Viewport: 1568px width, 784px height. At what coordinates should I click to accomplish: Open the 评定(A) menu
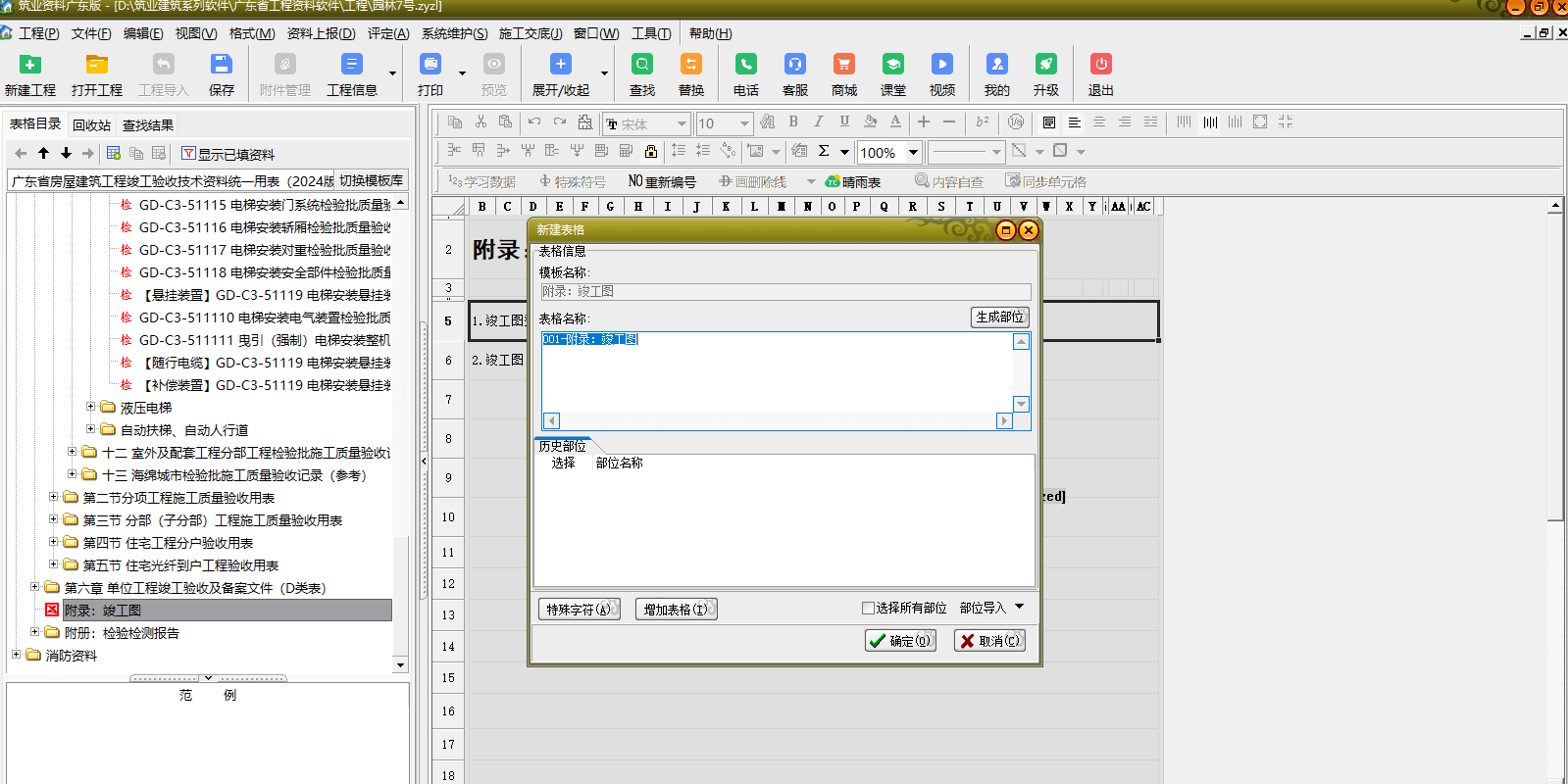pos(388,33)
